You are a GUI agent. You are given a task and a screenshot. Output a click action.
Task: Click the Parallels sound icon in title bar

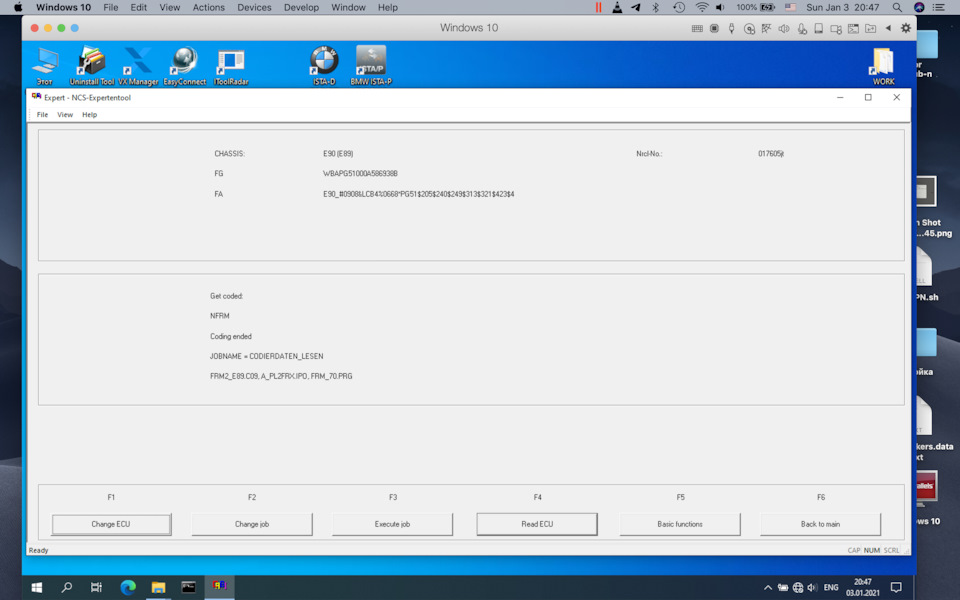[784, 28]
